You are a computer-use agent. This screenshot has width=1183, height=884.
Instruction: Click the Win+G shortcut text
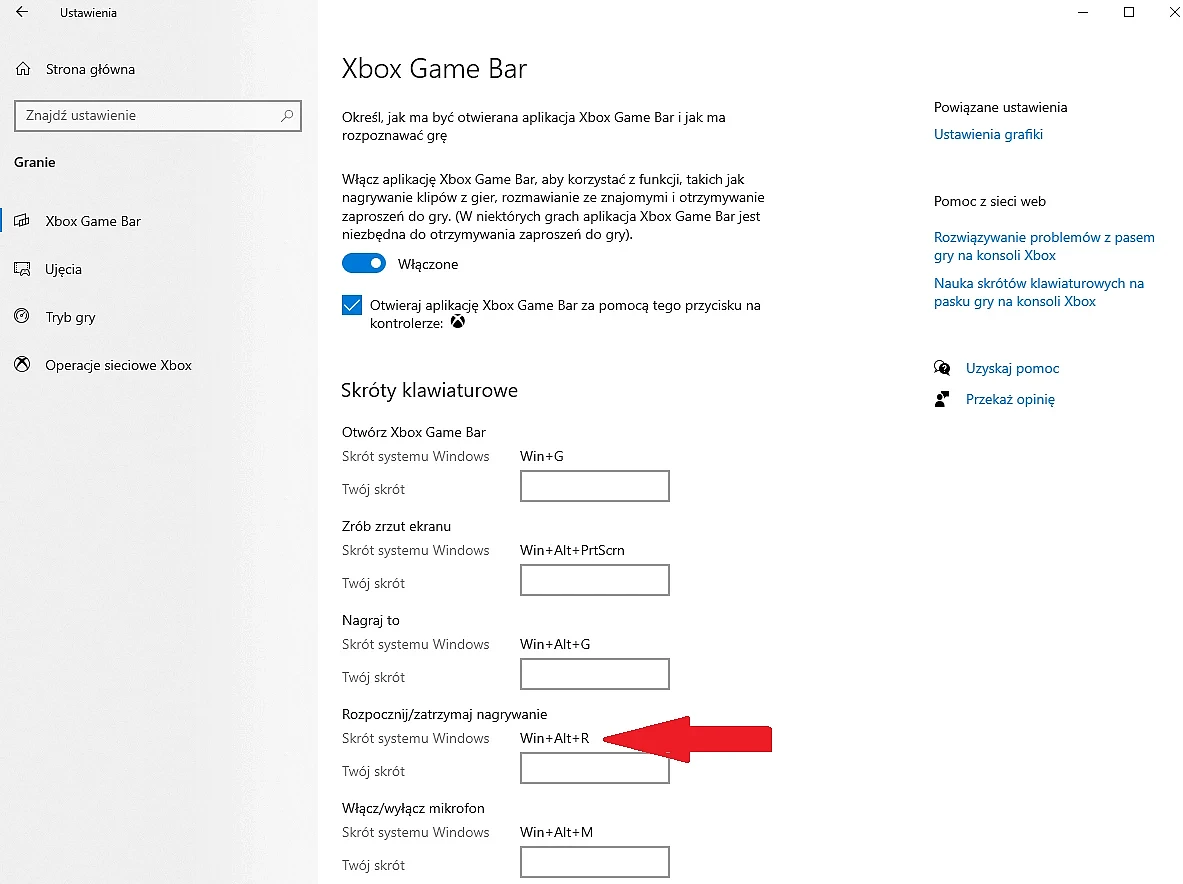[542, 456]
